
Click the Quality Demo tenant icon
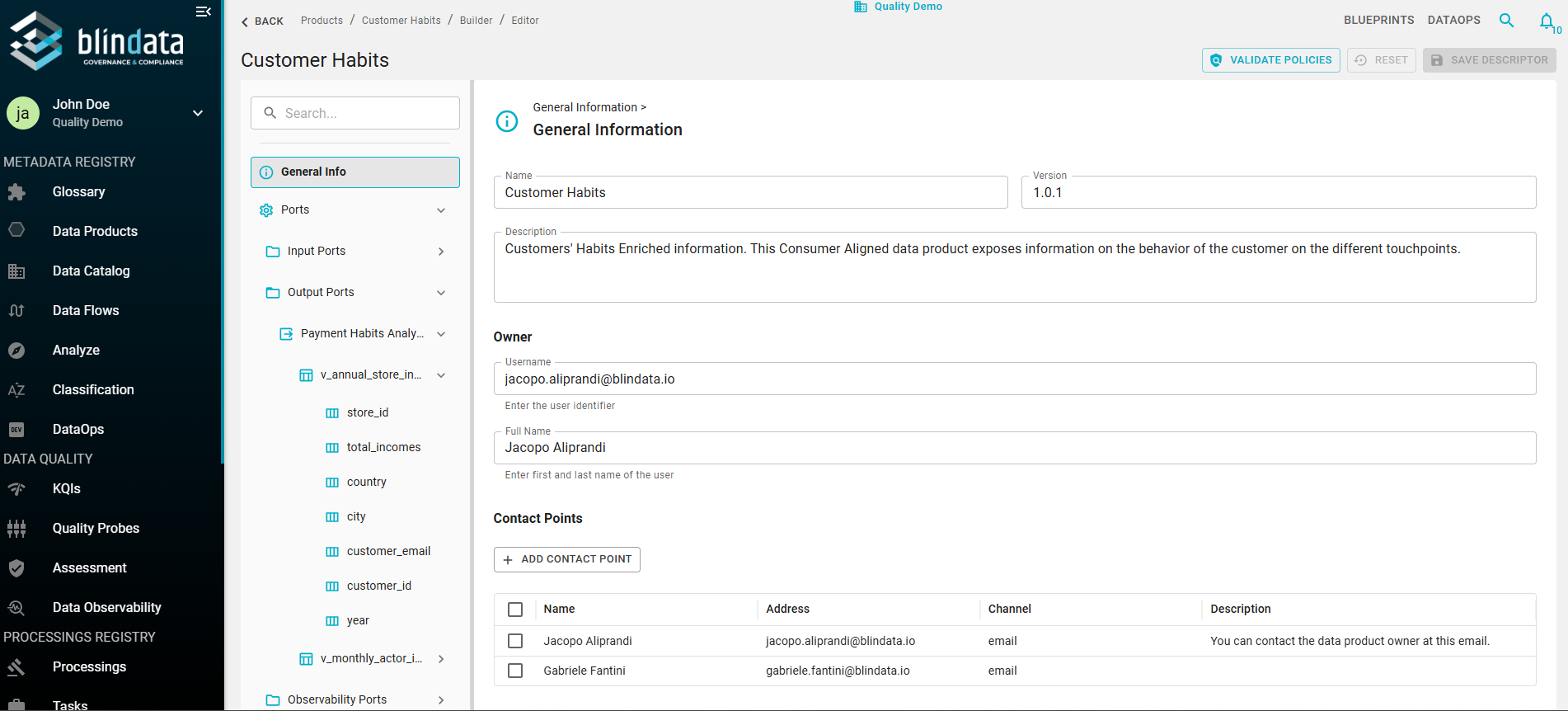click(861, 7)
